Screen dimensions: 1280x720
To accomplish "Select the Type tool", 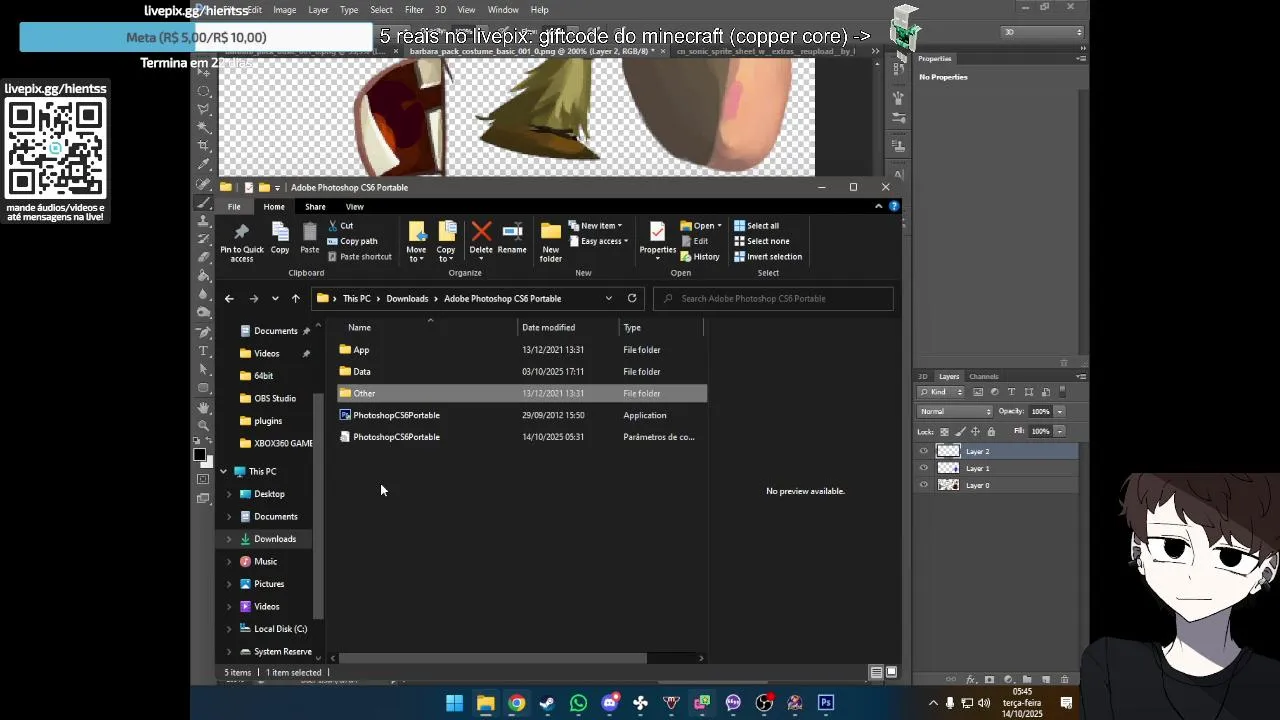I will pos(204,353).
